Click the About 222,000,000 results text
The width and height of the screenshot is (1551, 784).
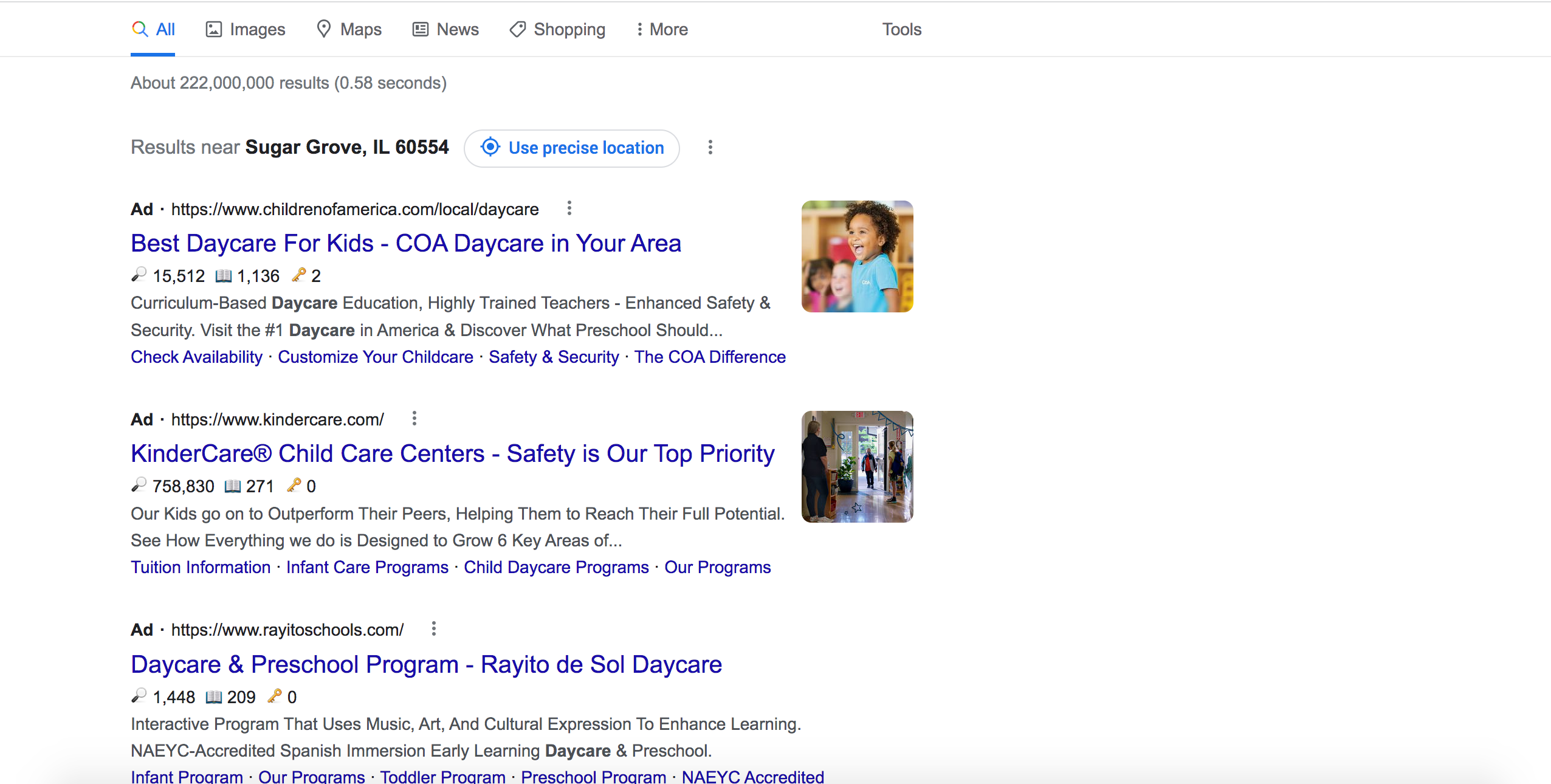tap(289, 83)
